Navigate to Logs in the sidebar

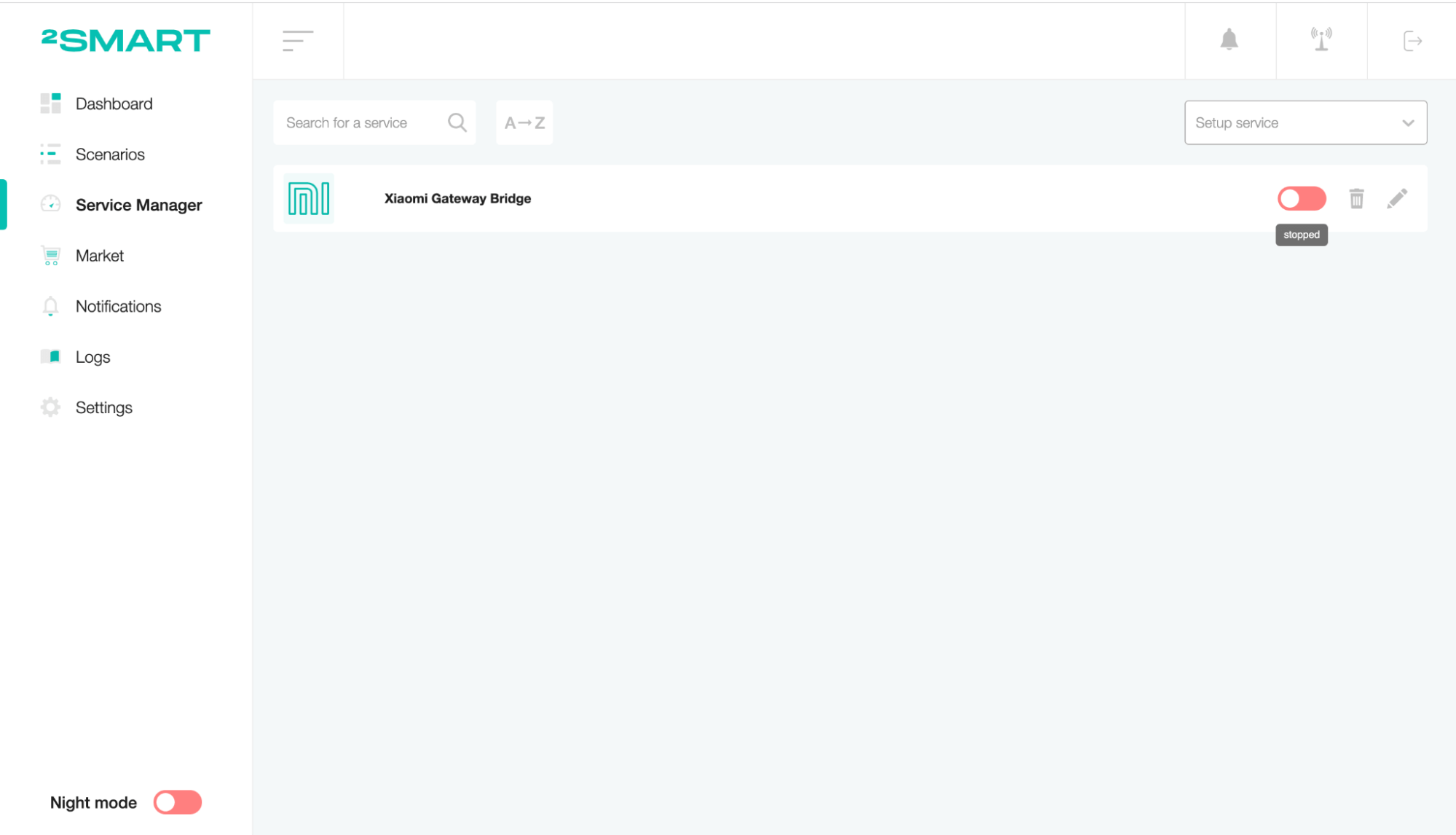point(93,356)
